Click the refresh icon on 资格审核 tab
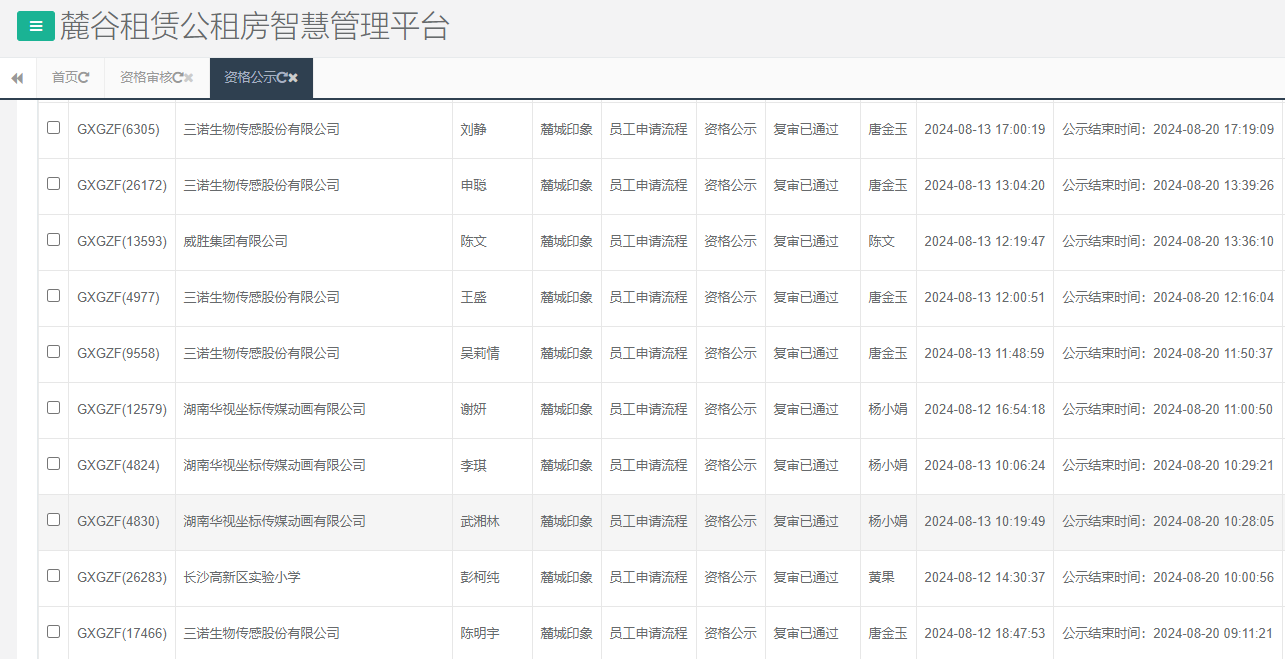The width and height of the screenshot is (1285, 659). coord(178,77)
